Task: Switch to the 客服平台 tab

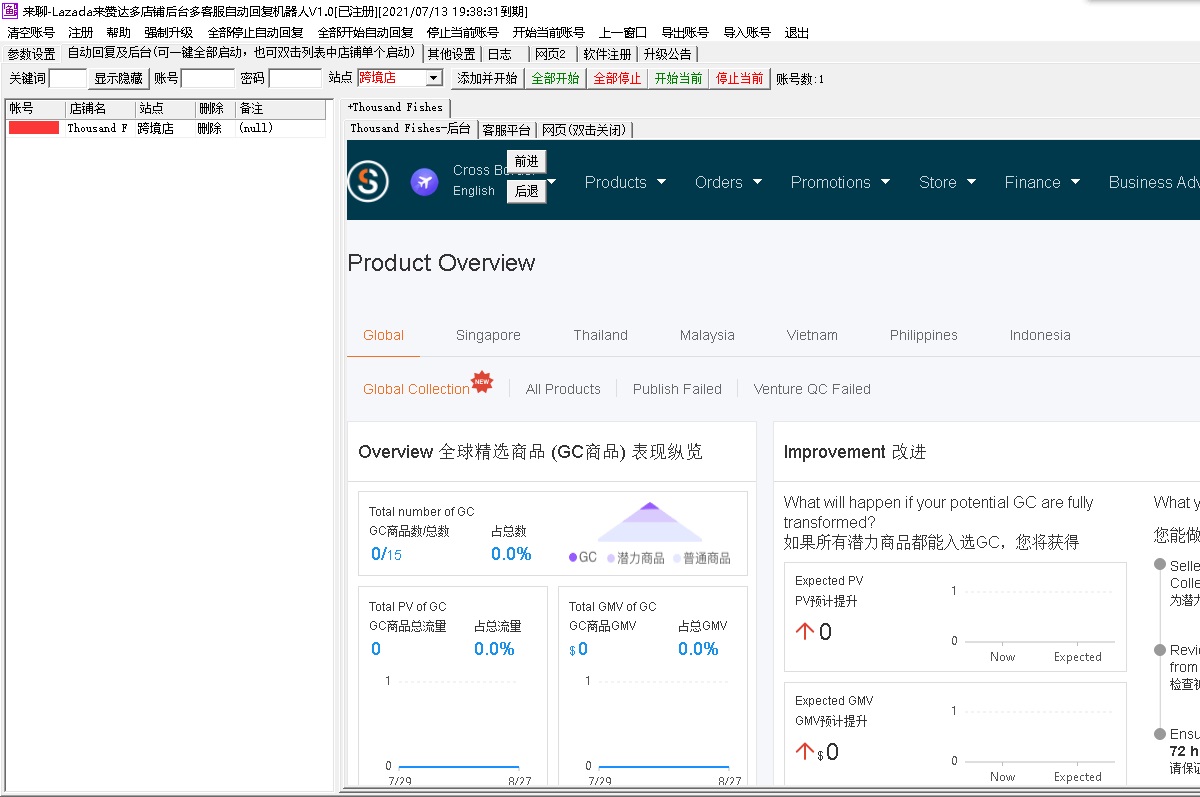Action: pos(506,130)
